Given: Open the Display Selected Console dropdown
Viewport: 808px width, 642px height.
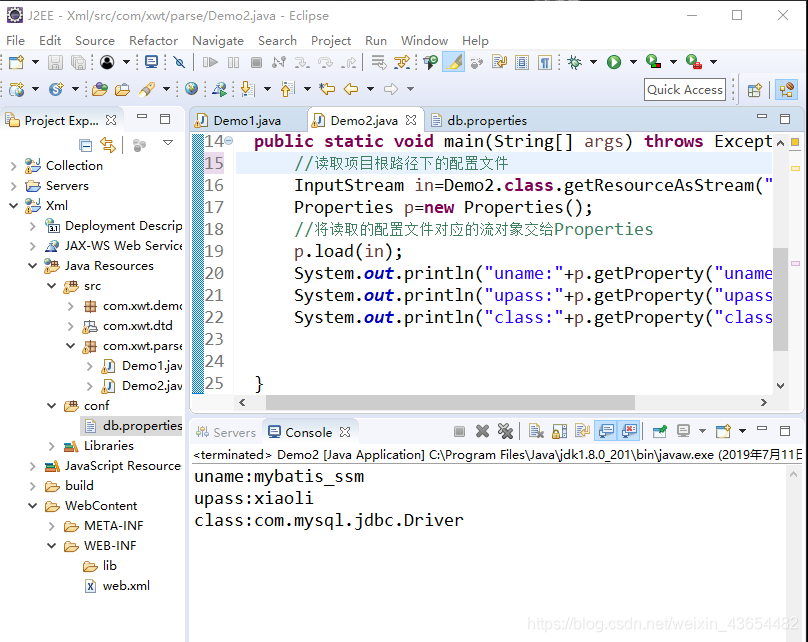Looking at the screenshot, I should coord(702,431).
